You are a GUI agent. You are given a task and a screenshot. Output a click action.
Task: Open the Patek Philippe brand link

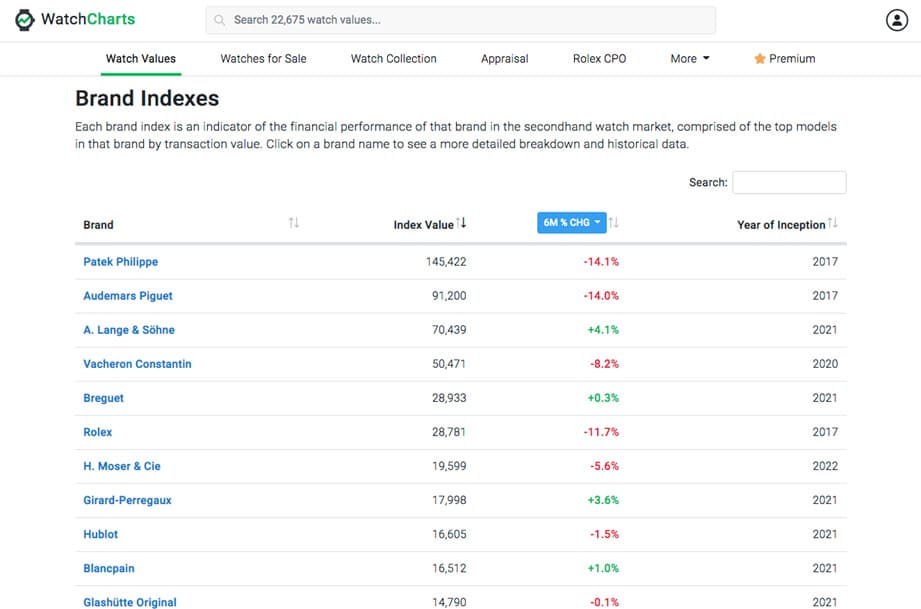pos(121,262)
